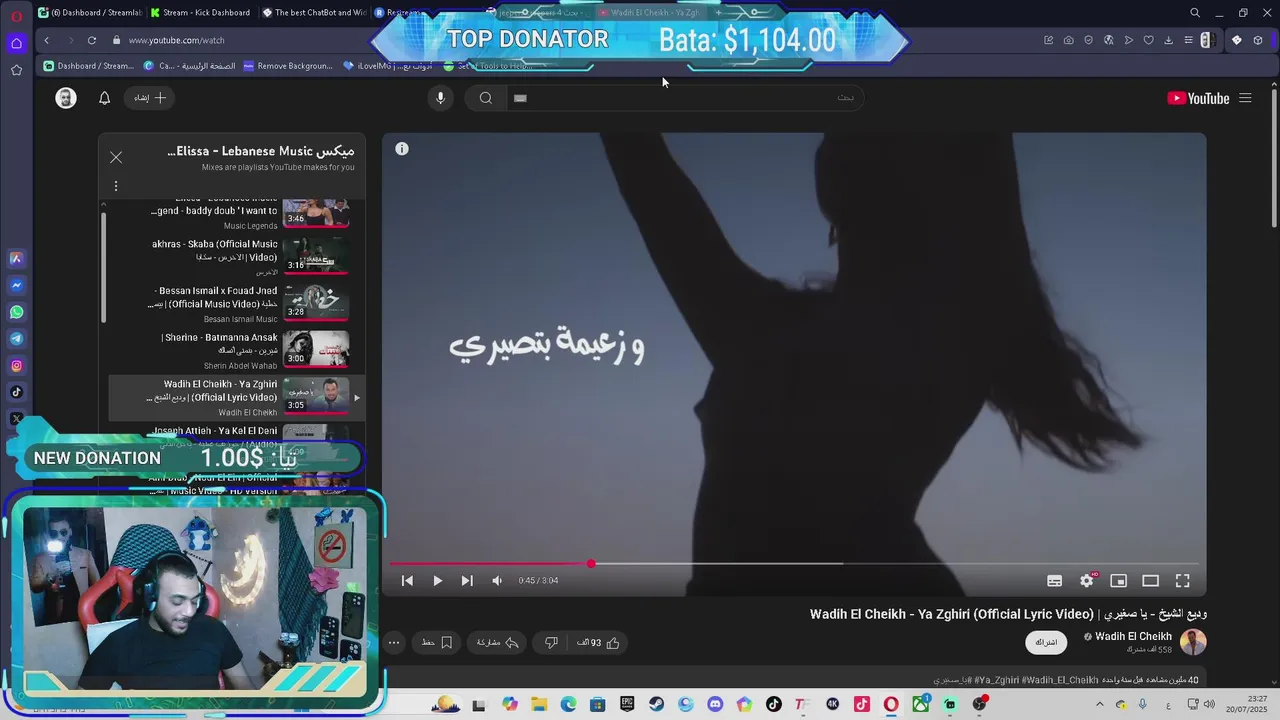The width and height of the screenshot is (1280, 720).
Task: Open Telegram in Opera sidebar
Action: pos(16,339)
